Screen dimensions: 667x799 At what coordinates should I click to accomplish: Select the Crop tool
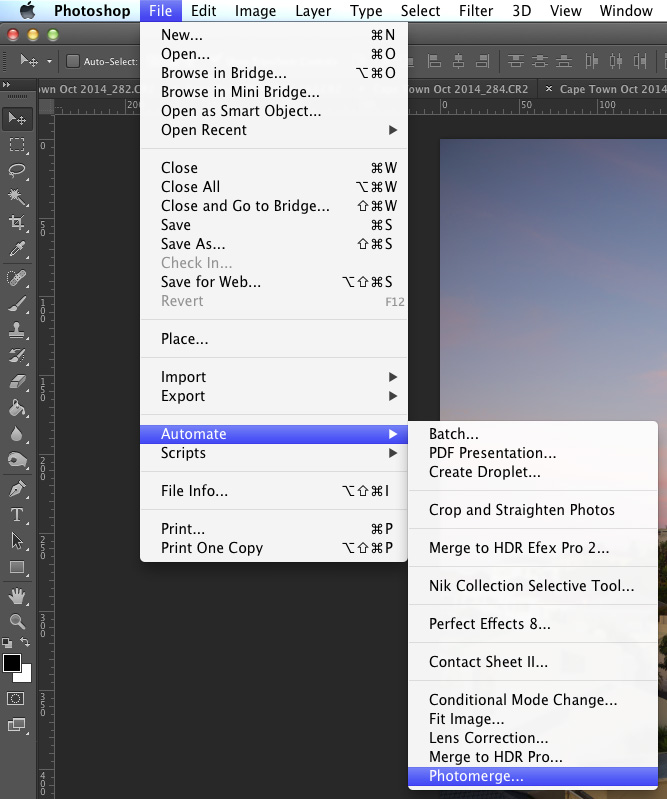[17, 223]
